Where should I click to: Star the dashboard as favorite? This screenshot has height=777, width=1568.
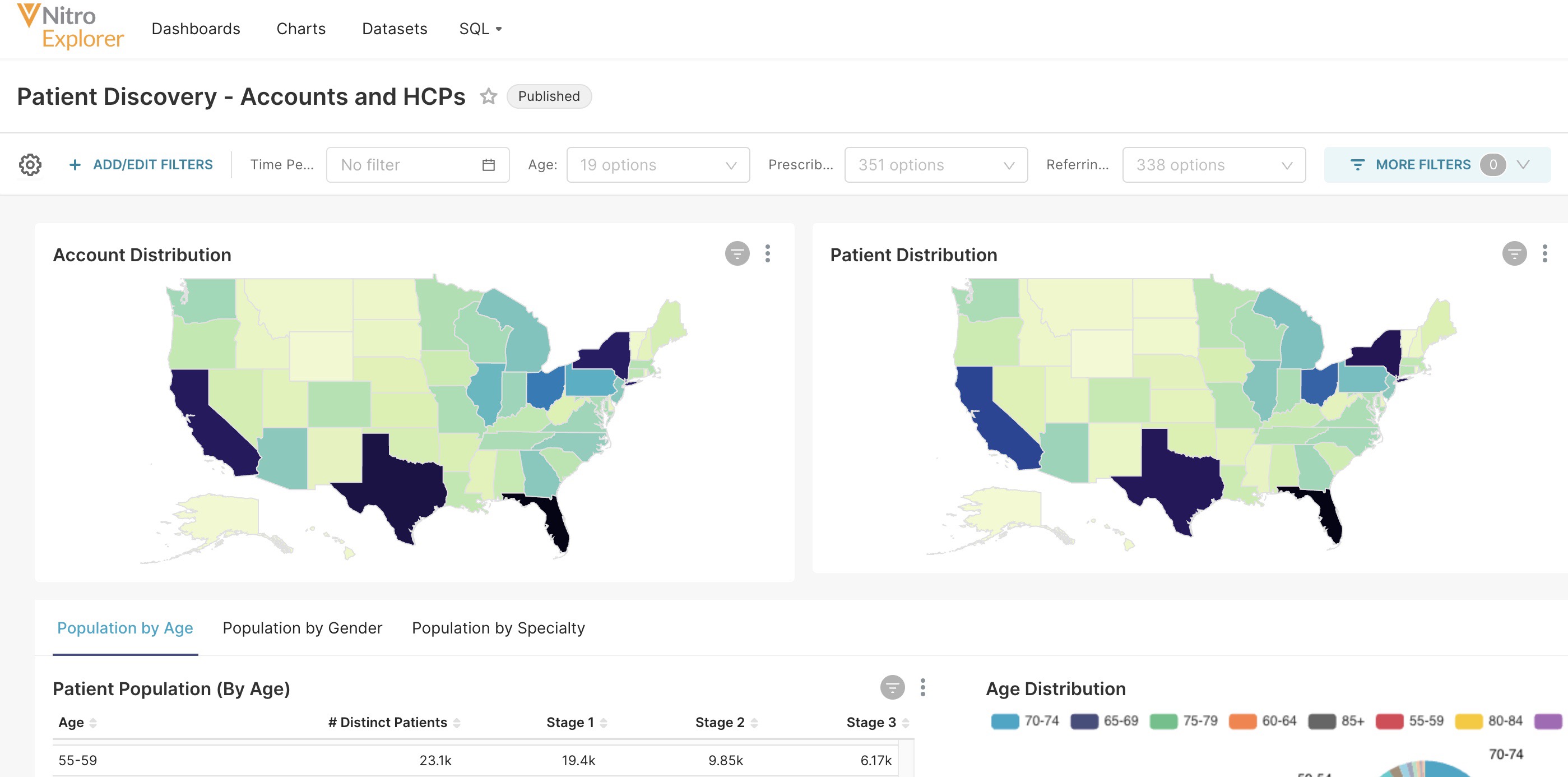[x=488, y=96]
